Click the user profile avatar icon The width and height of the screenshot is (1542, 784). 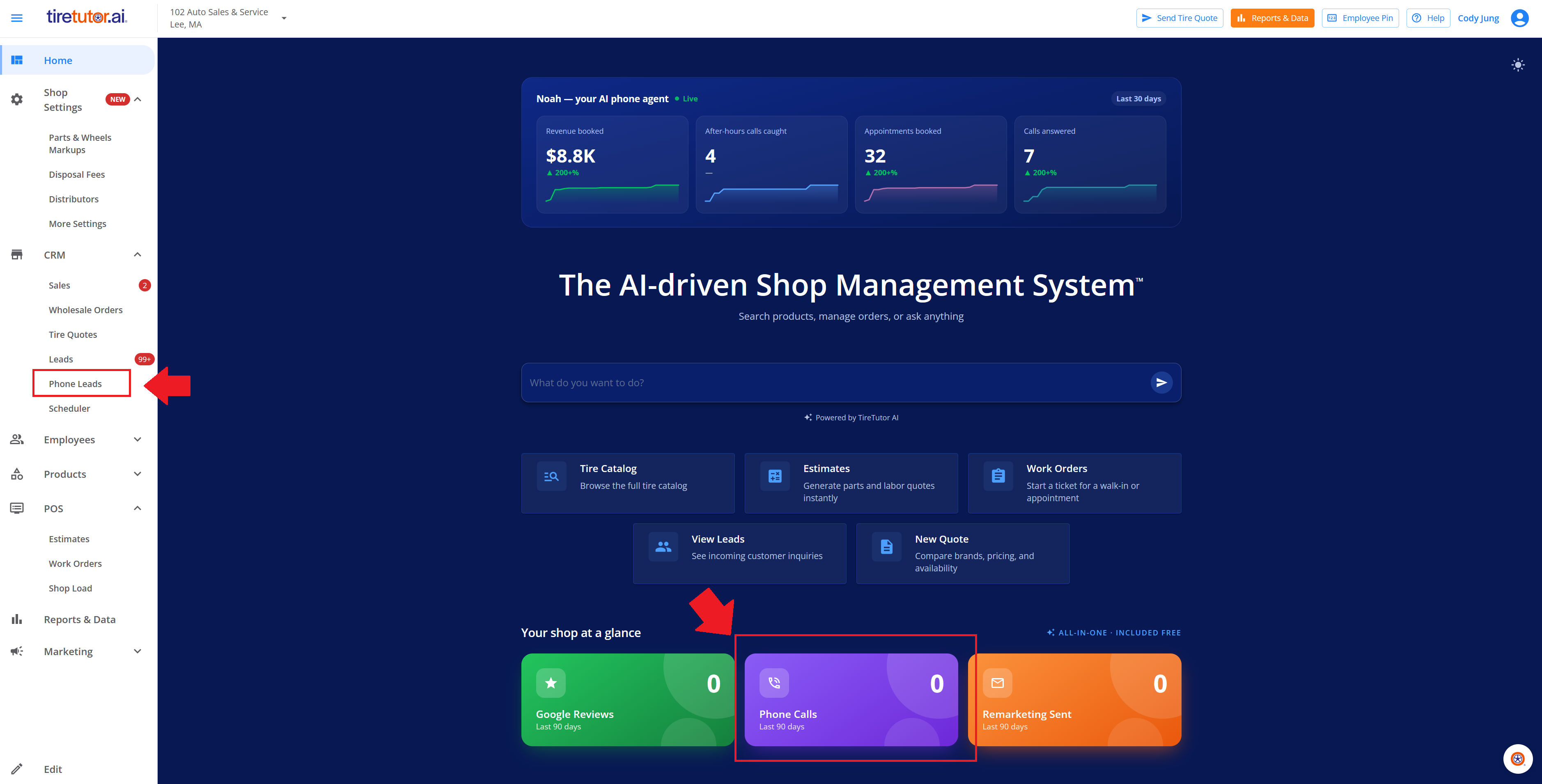tap(1519, 18)
